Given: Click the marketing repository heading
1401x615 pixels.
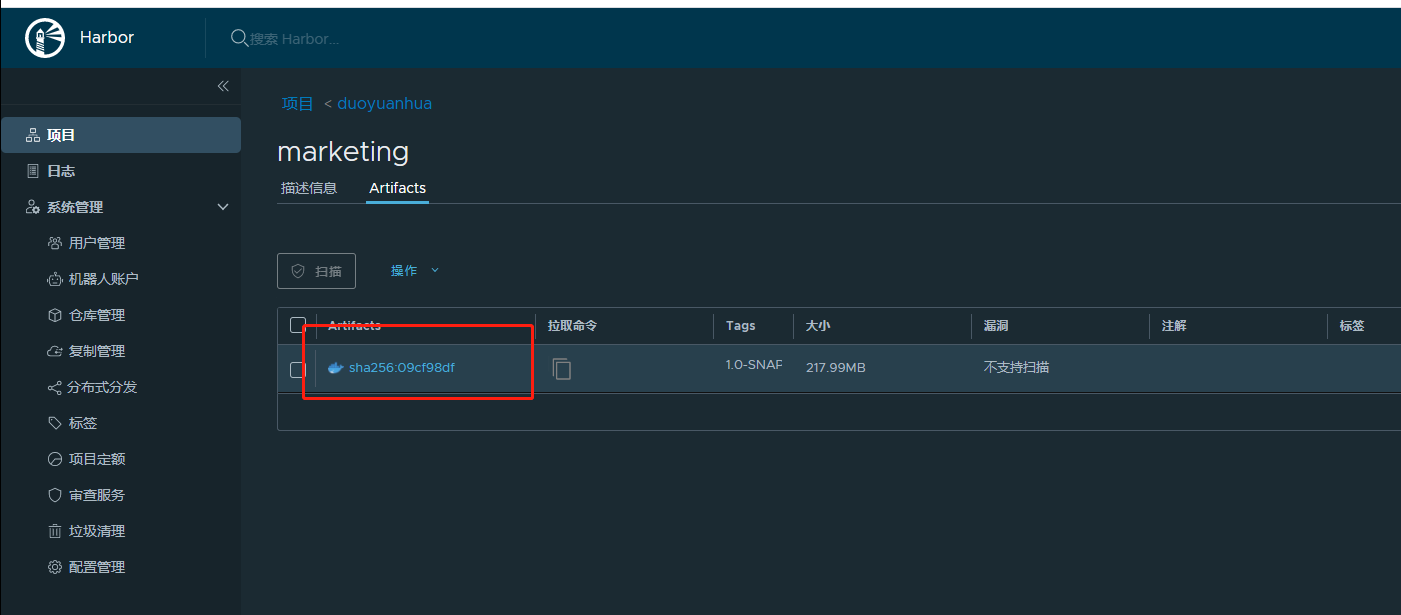Looking at the screenshot, I should point(343,151).
